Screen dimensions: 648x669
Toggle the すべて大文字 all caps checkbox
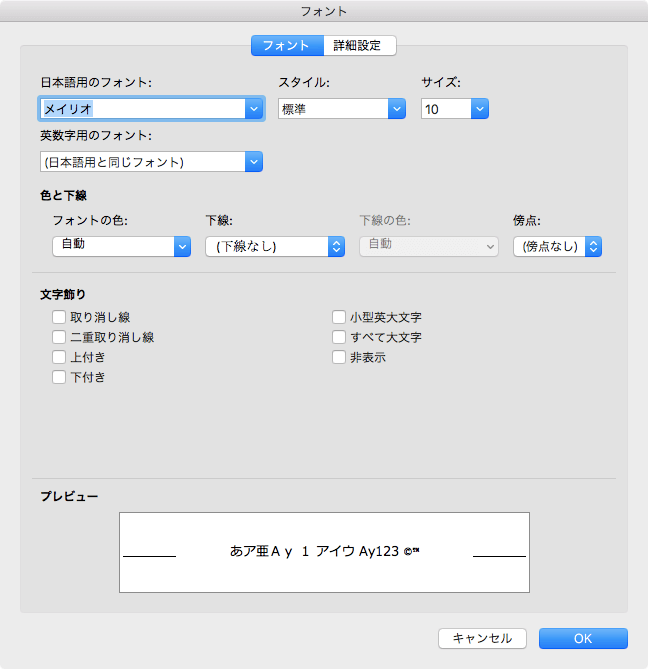pos(339,338)
